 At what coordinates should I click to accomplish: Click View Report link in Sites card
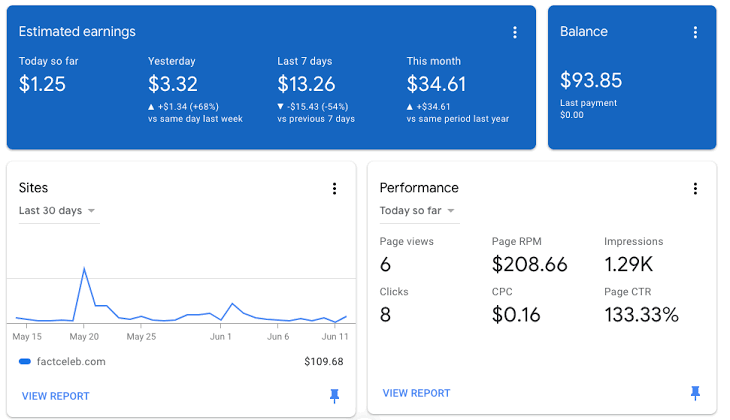point(55,396)
